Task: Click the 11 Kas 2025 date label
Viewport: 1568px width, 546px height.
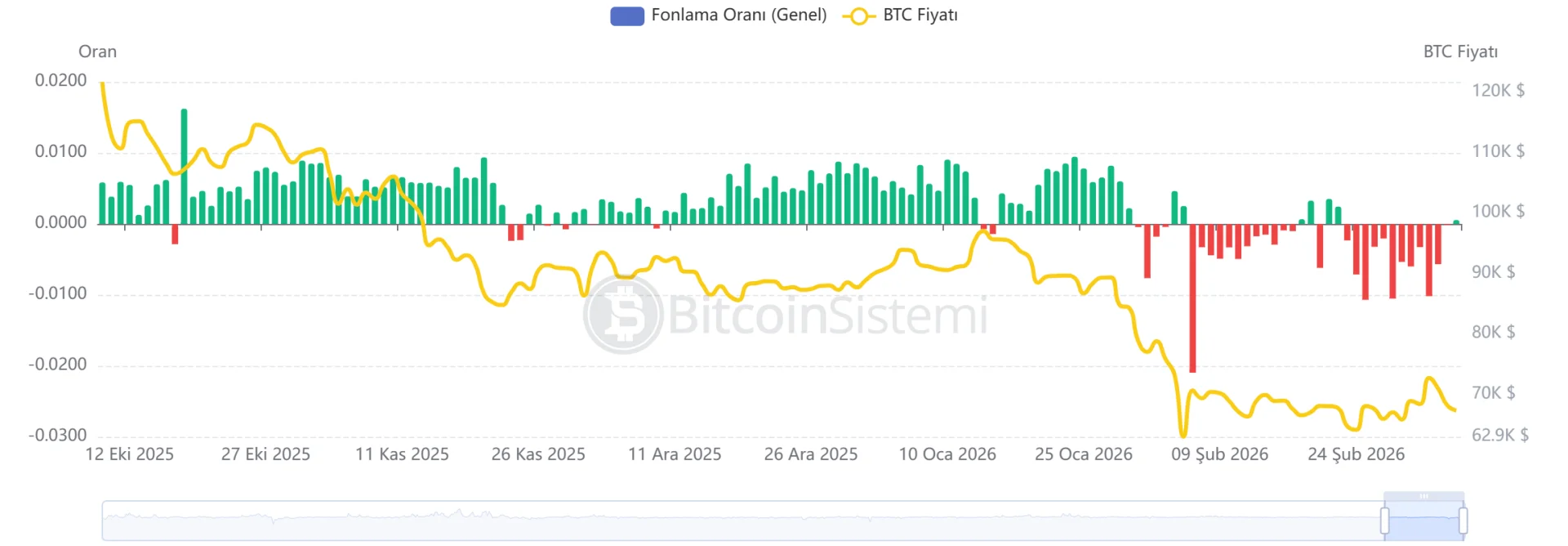Action: (x=402, y=454)
